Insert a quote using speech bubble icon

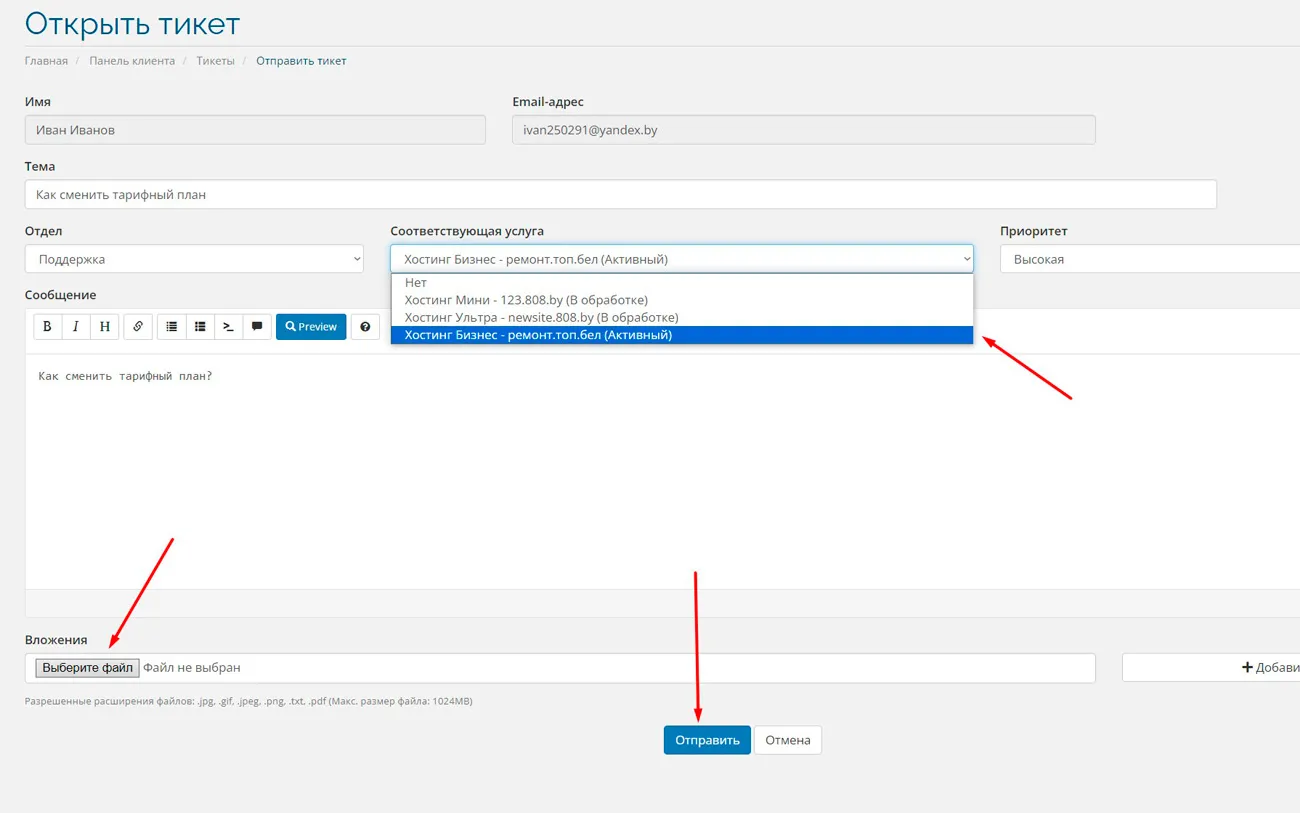tap(257, 327)
